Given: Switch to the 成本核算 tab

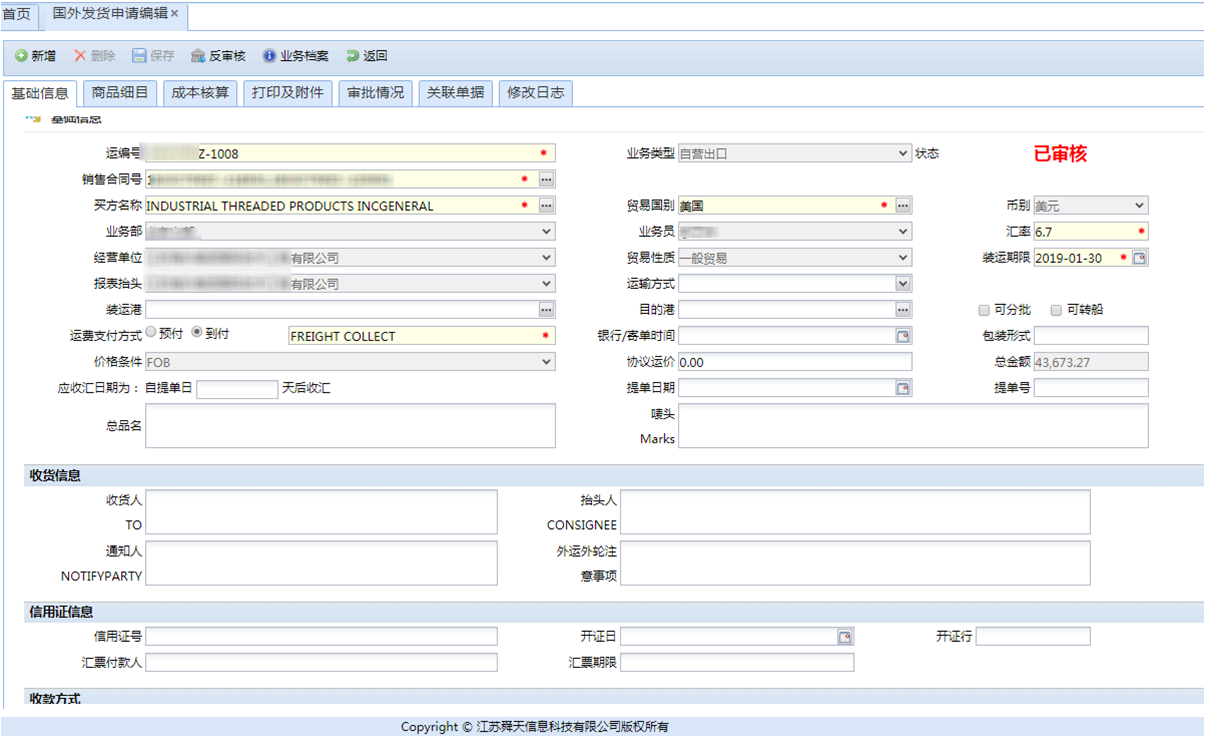Looking at the screenshot, I should click(200, 93).
